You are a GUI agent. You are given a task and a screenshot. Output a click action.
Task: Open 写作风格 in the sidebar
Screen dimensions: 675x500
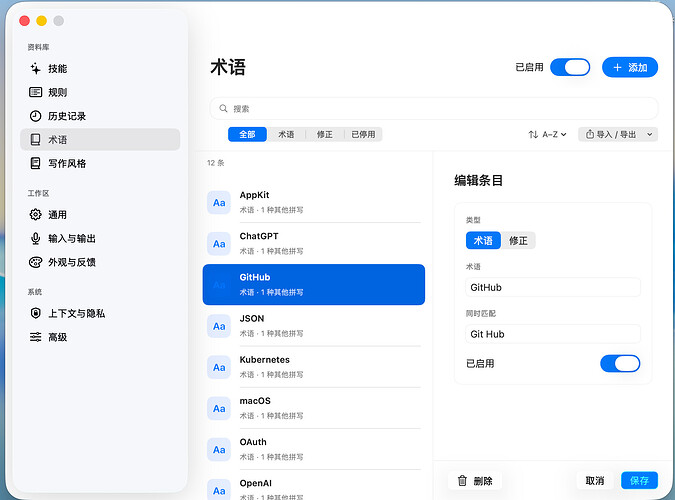pos(100,163)
